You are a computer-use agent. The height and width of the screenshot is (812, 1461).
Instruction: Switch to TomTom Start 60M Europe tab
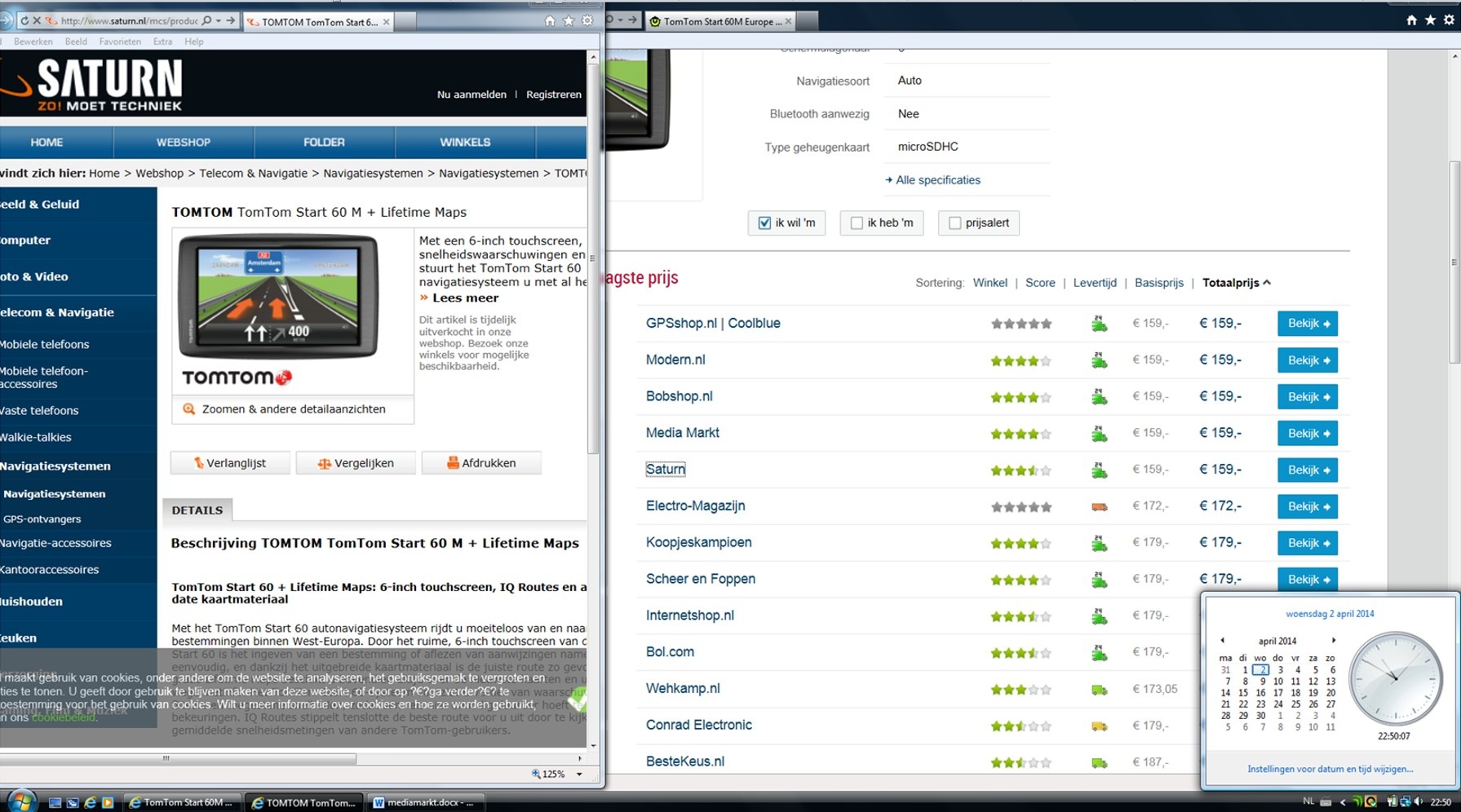coord(721,21)
